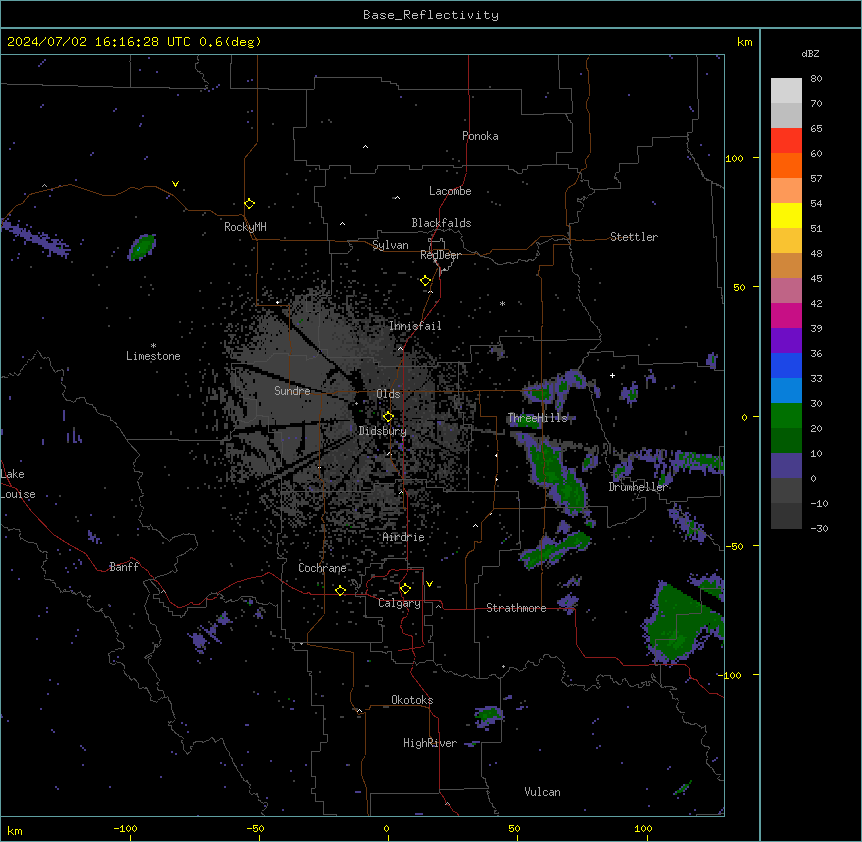Click the Blackfalds city label

pos(441,223)
